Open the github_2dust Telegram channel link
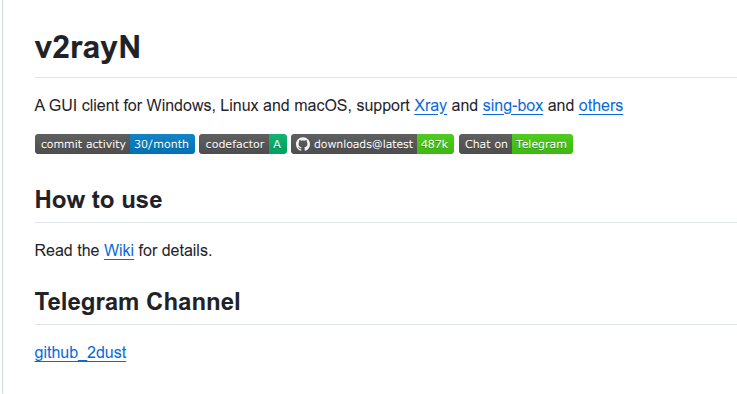Viewport: 737px width, 394px height. coord(80,353)
